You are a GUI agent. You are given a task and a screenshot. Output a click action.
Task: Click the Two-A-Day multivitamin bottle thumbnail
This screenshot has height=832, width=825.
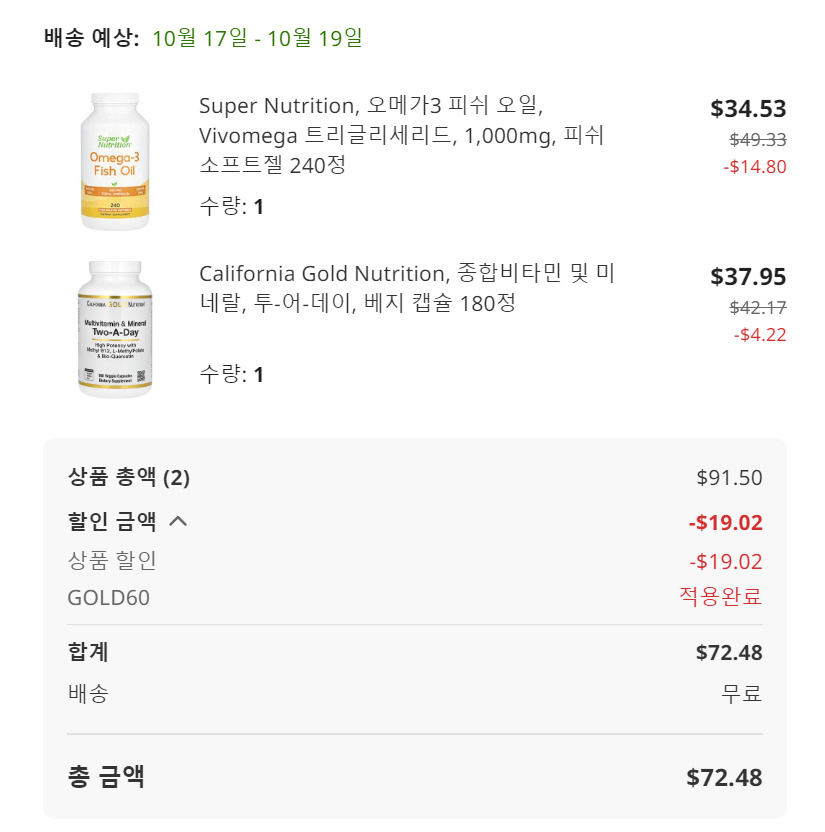[115, 329]
